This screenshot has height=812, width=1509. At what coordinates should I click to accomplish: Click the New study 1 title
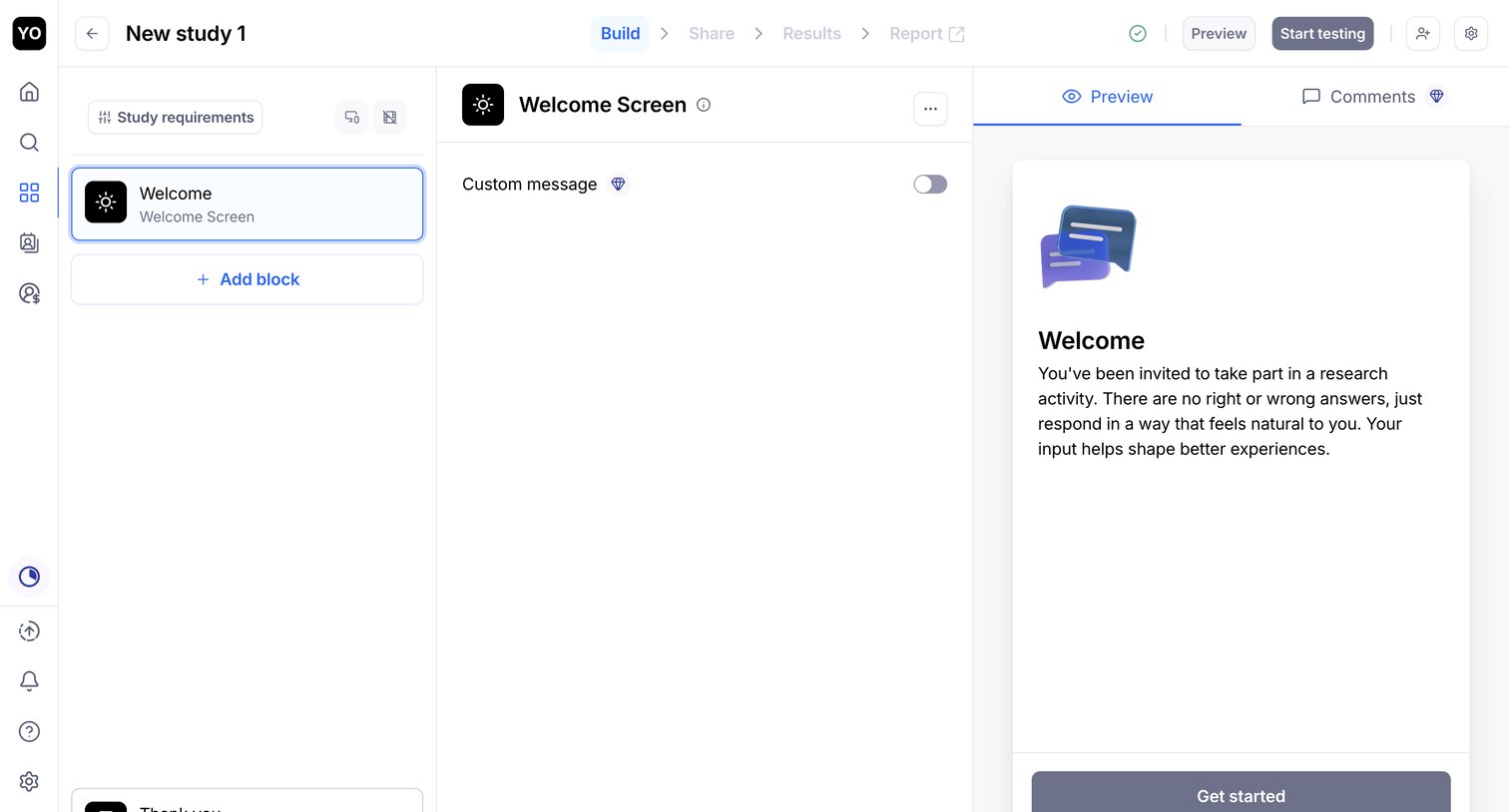(186, 33)
